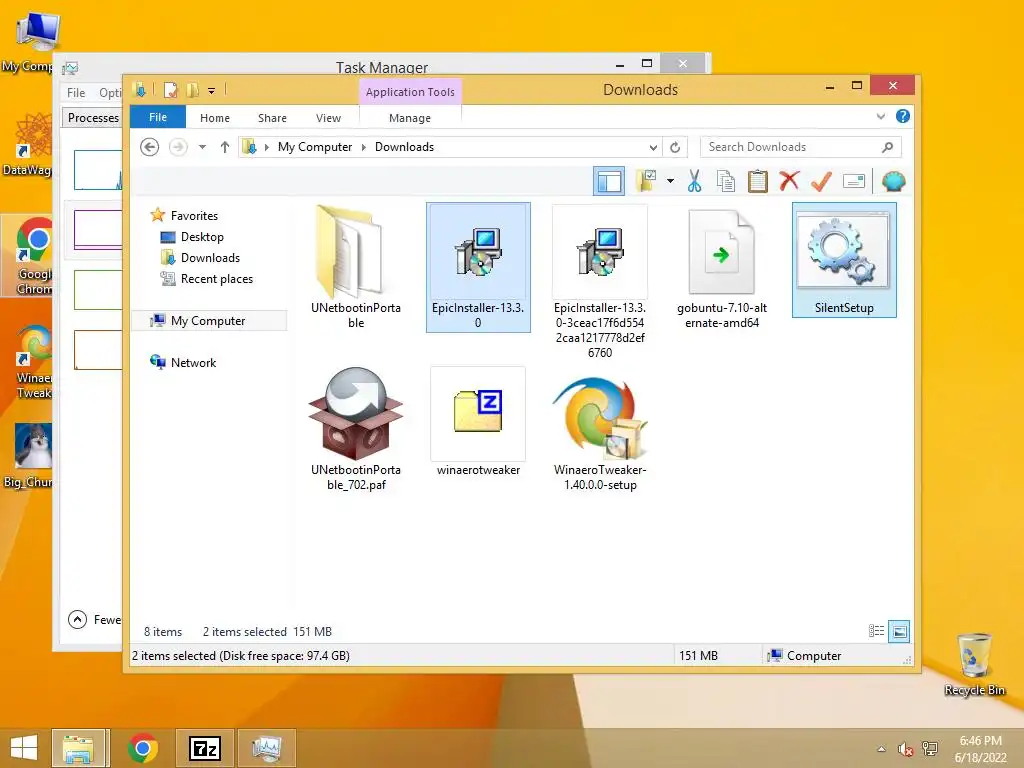Click the Fewer details toggle in Task Manager
1024x768 pixels.
pyautogui.click(x=95, y=619)
